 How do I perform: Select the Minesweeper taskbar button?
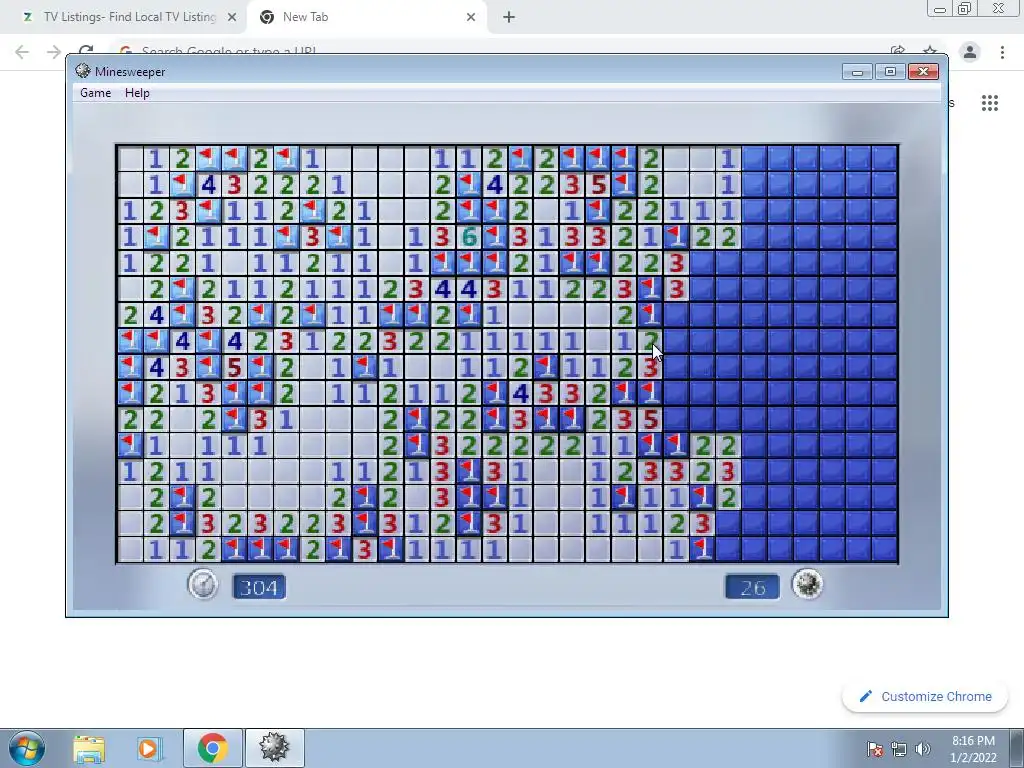point(274,748)
